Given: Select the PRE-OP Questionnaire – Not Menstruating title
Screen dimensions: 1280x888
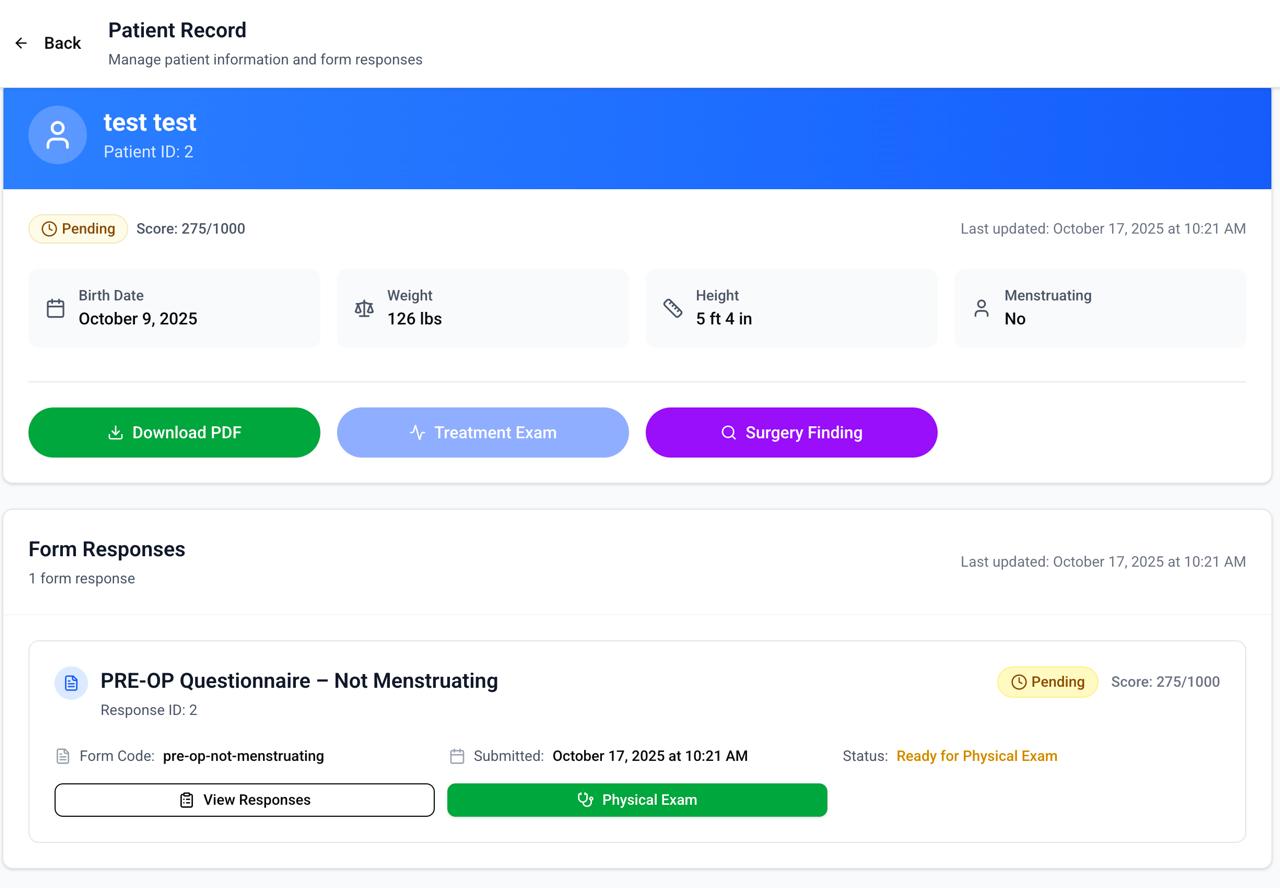Looking at the screenshot, I should tap(299, 681).
